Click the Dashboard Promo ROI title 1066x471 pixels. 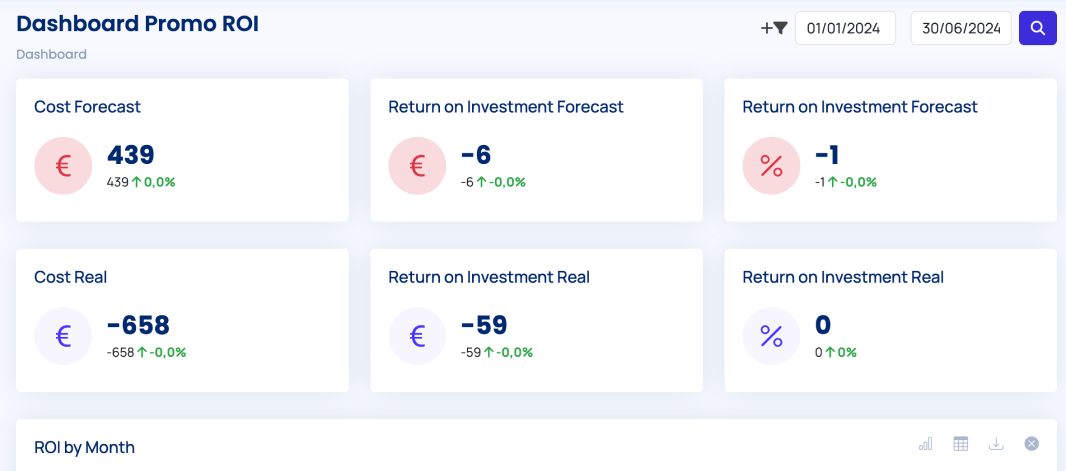point(138,24)
